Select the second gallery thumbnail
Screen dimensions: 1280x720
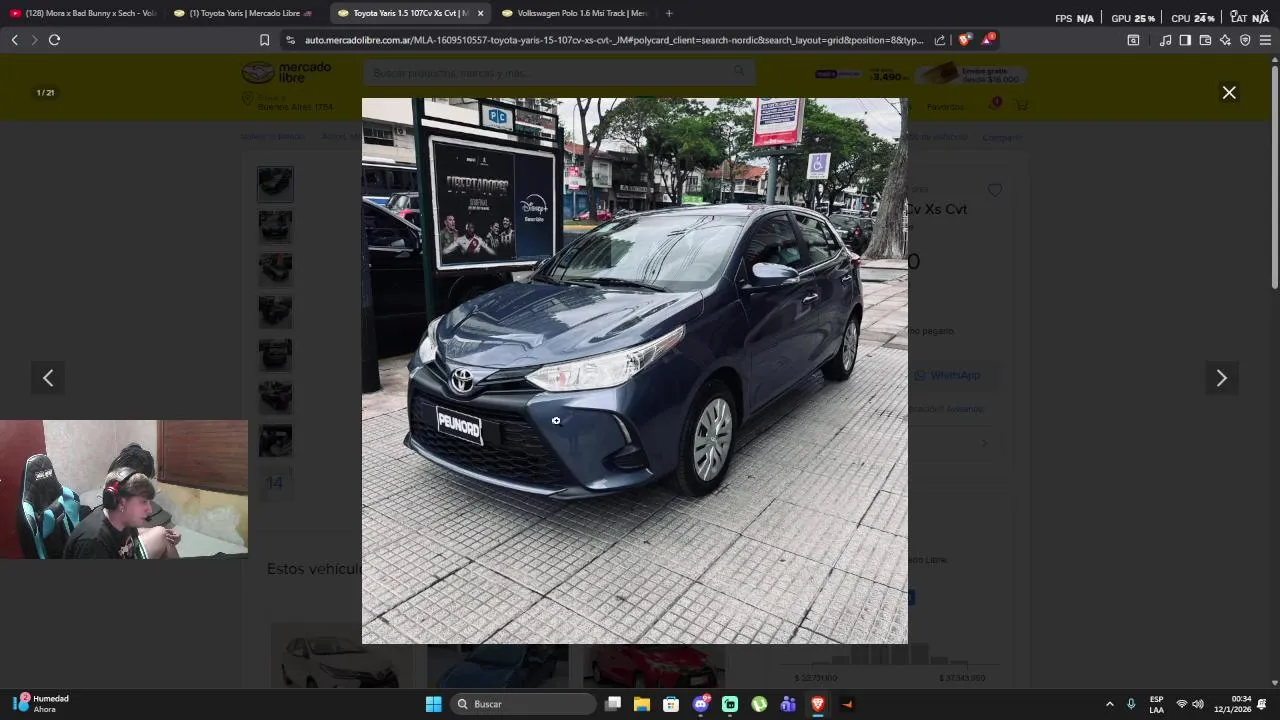pos(275,226)
